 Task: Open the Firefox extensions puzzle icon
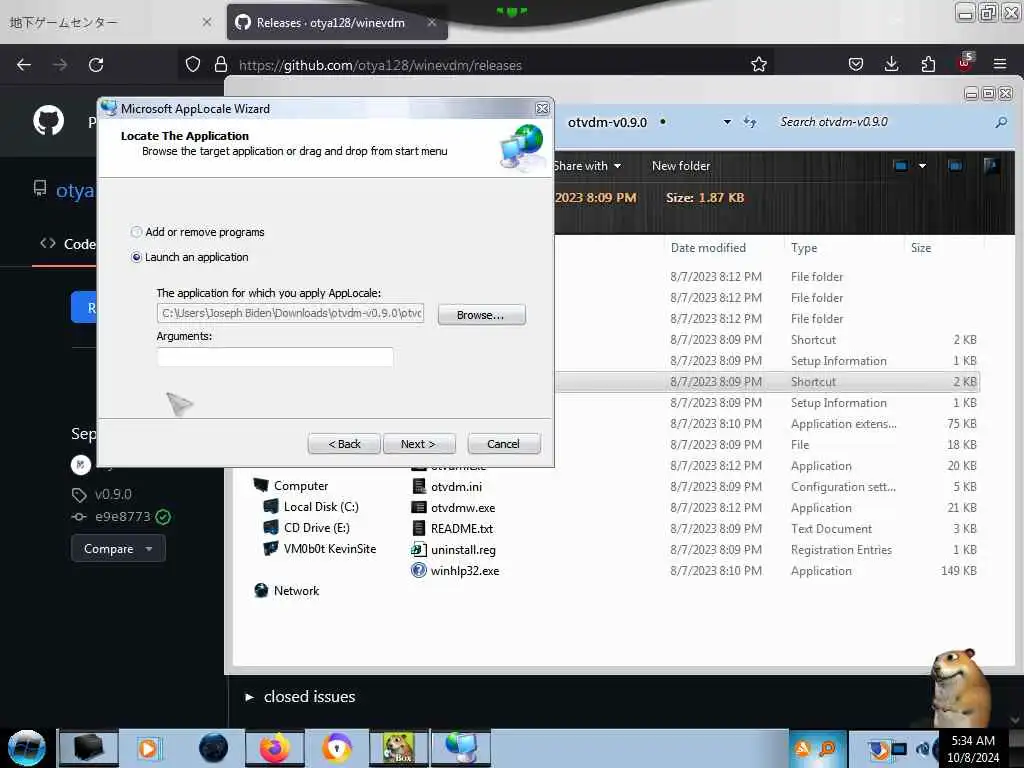click(x=928, y=64)
